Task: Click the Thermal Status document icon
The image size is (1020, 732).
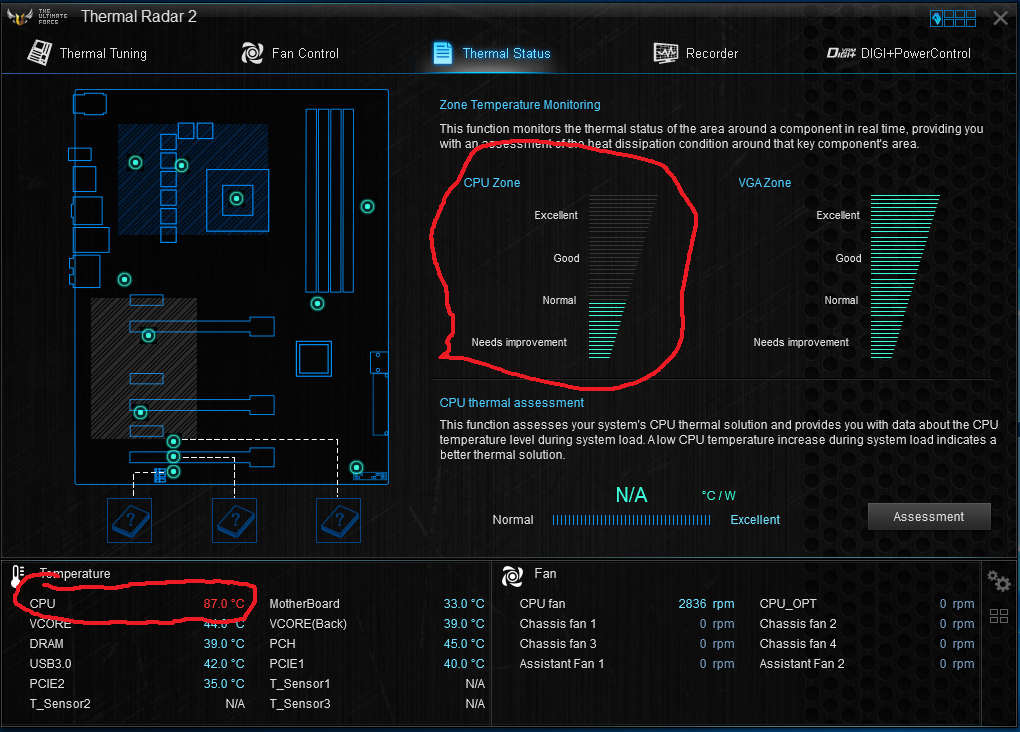Action: click(x=442, y=53)
